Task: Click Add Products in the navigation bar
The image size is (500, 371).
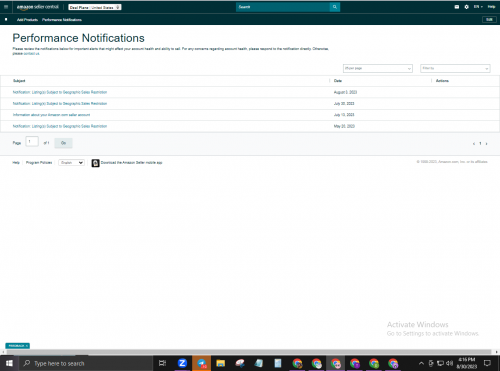Action: pos(27,20)
